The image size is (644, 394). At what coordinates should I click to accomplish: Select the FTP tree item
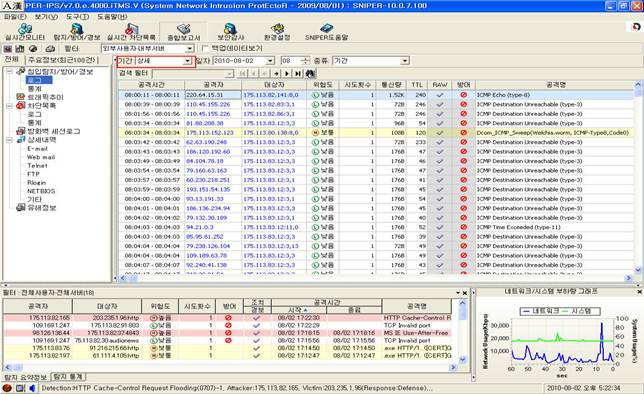[x=33, y=174]
